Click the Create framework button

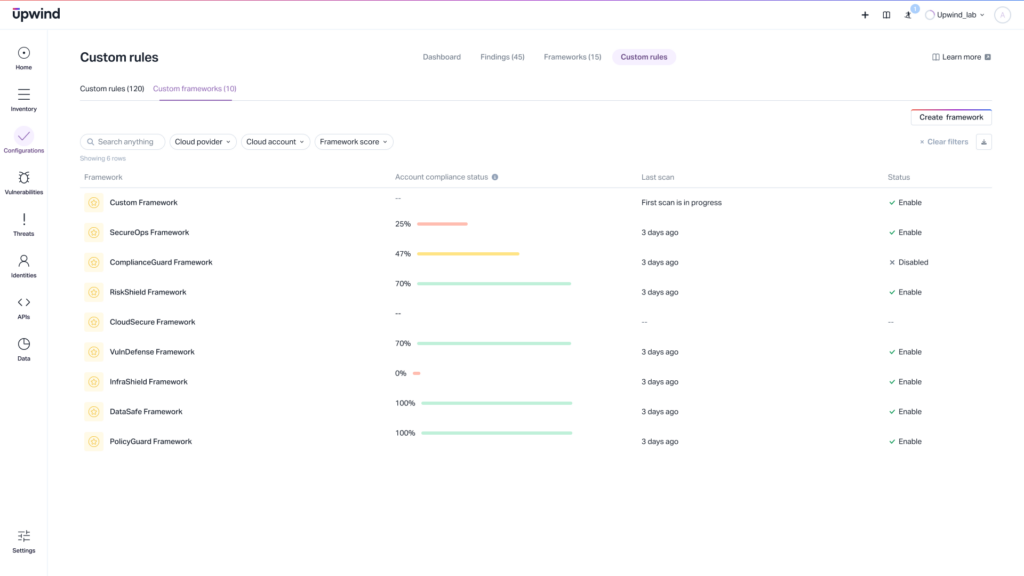(x=951, y=117)
